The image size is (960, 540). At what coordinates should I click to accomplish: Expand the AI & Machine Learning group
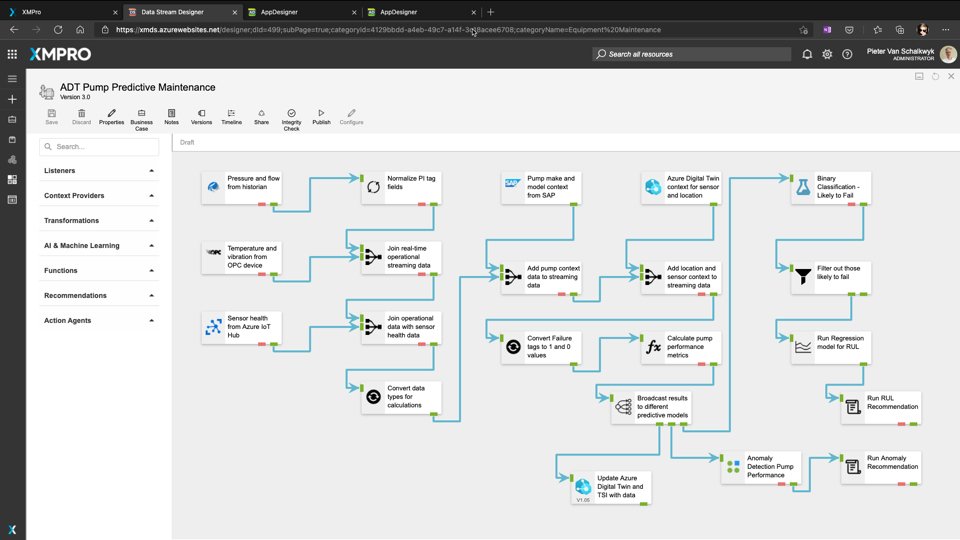point(99,246)
